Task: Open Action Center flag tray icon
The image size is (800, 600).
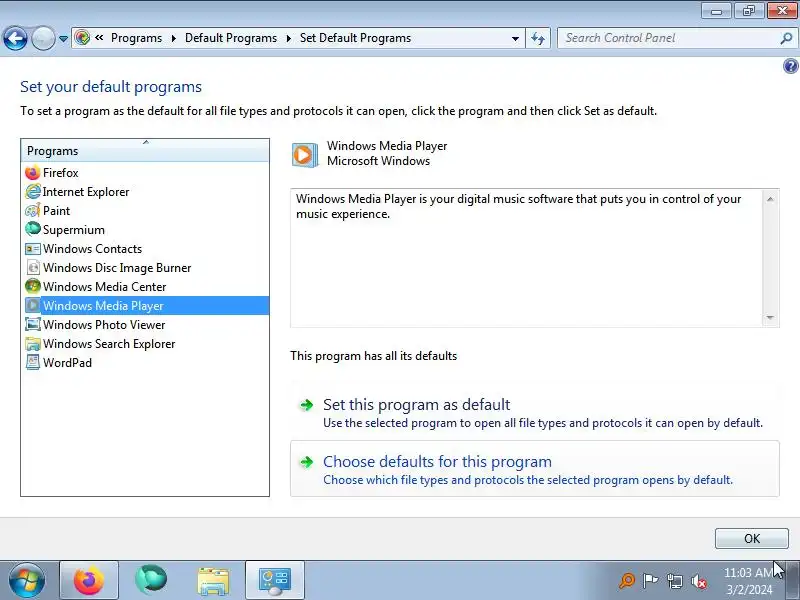Action: 651,581
